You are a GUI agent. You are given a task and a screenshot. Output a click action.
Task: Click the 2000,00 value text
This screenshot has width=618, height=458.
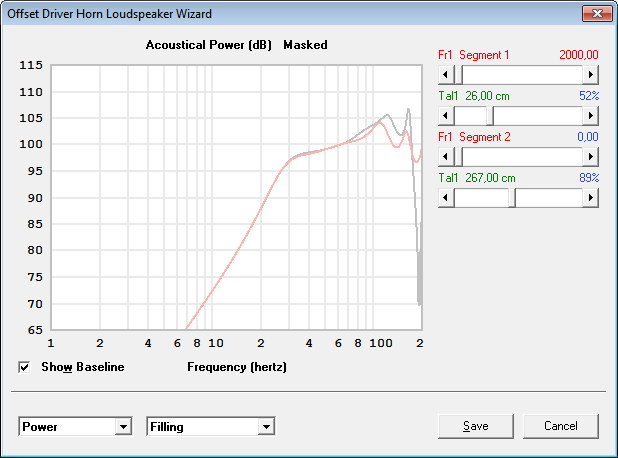579,55
